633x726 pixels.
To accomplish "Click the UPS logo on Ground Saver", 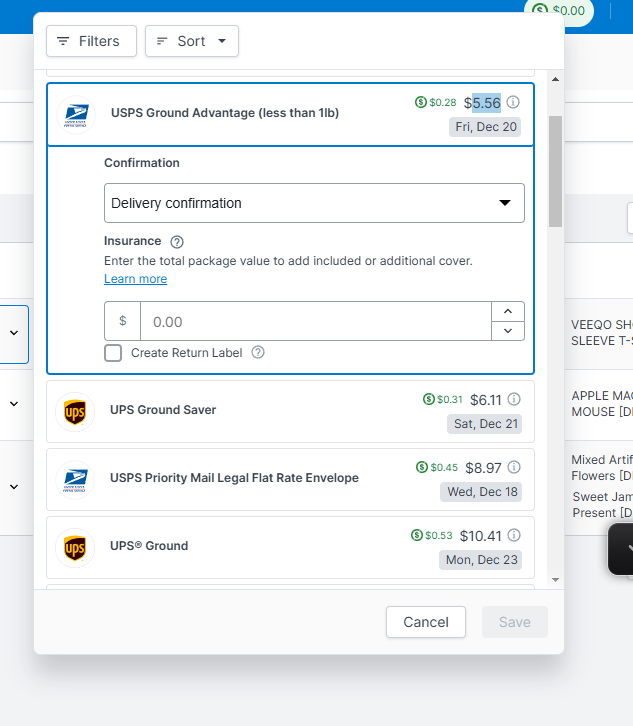I will pos(75,412).
